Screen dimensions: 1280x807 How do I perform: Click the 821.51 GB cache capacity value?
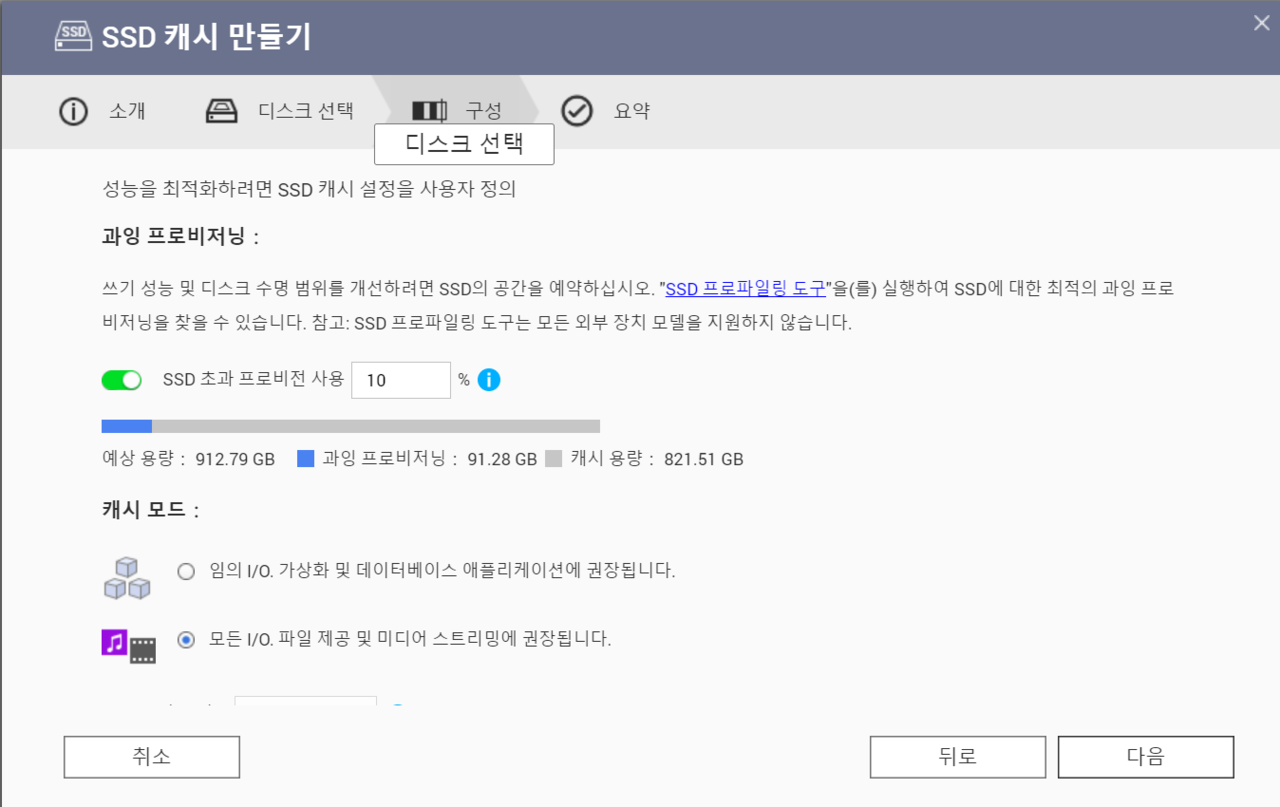pos(704,460)
